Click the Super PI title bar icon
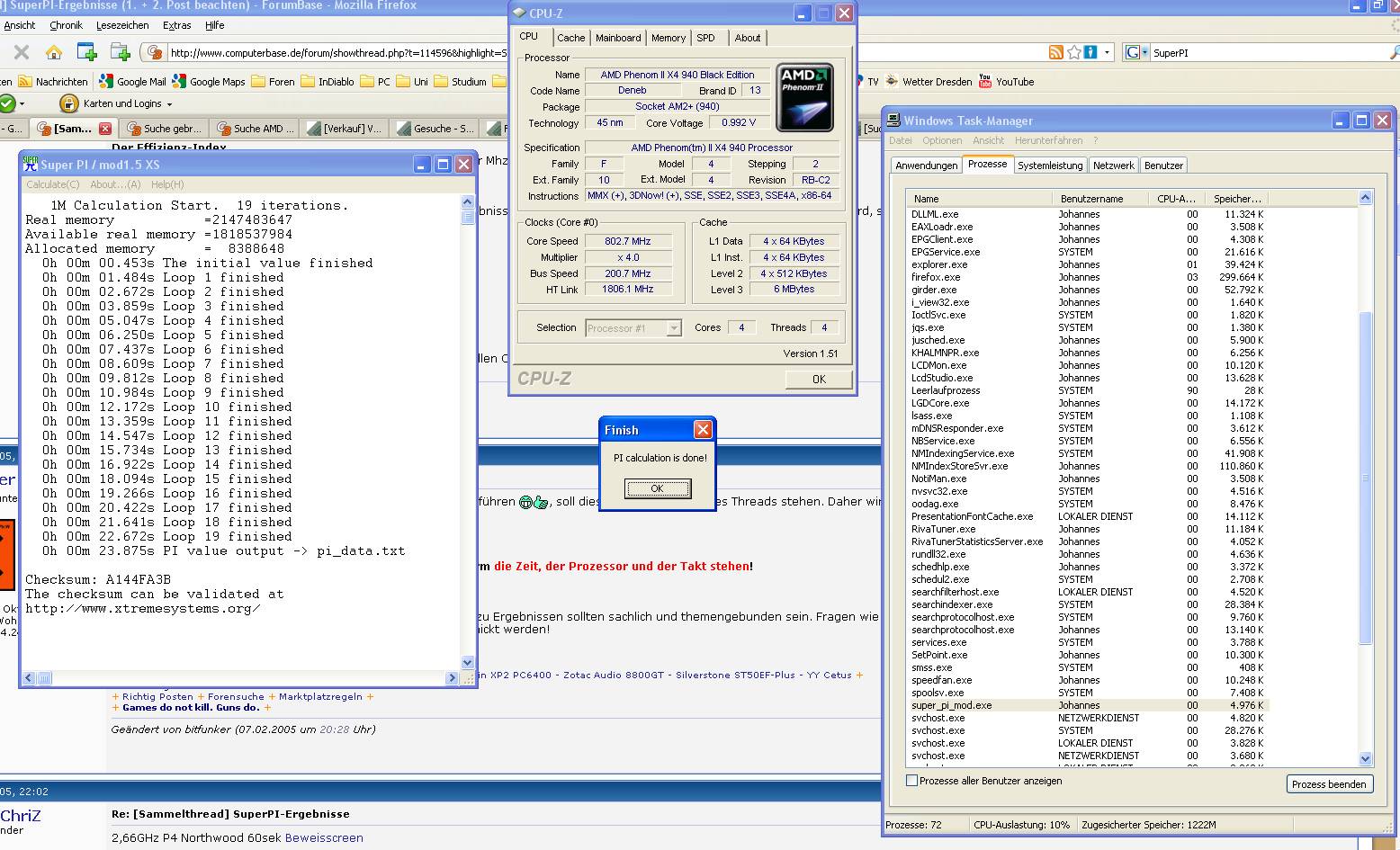This screenshot has width=1400, height=850. click(31, 165)
